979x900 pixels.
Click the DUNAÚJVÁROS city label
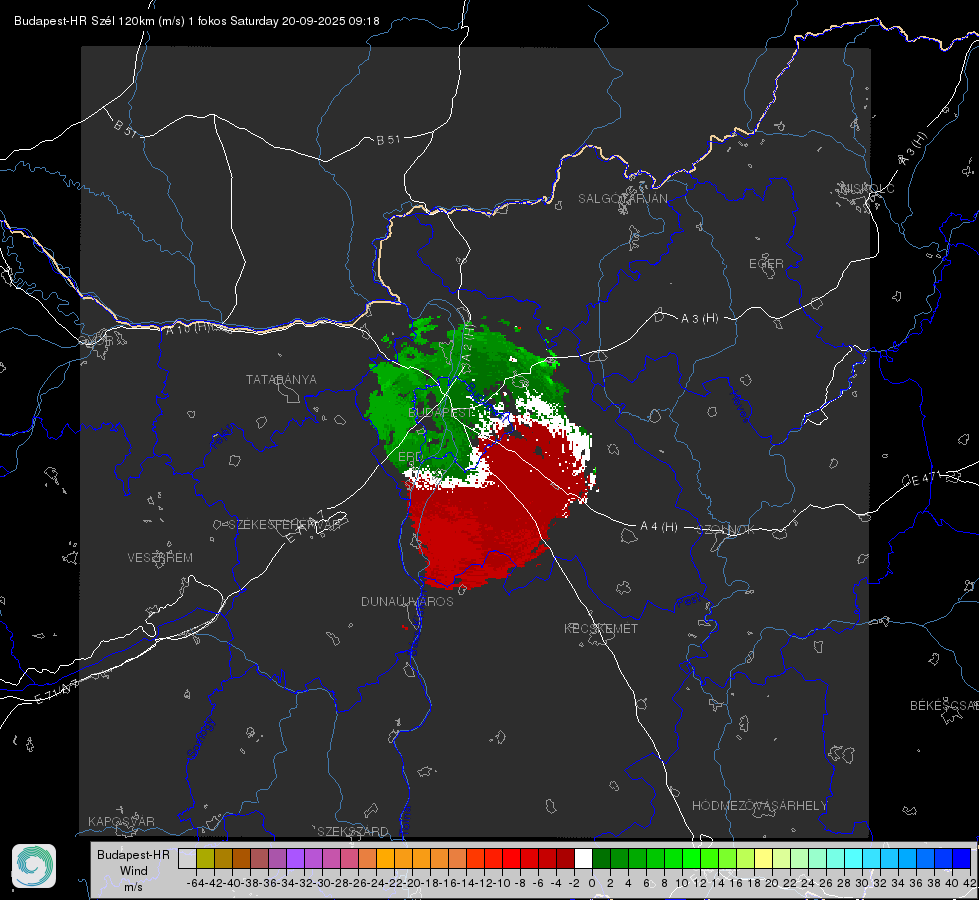(x=407, y=601)
